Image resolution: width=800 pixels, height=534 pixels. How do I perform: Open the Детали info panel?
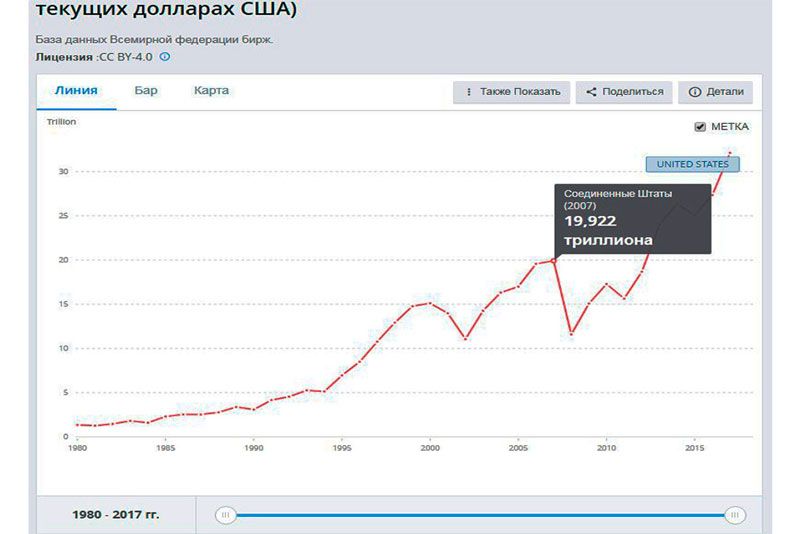point(715,92)
